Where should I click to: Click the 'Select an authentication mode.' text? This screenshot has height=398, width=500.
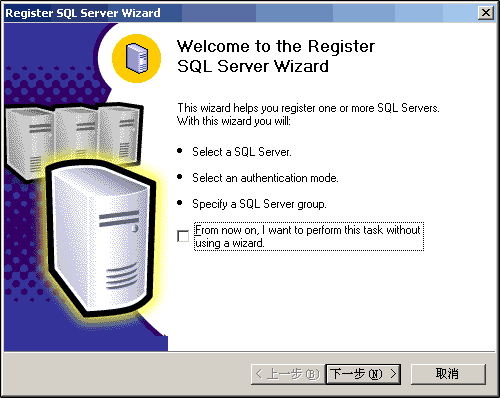tap(265, 178)
